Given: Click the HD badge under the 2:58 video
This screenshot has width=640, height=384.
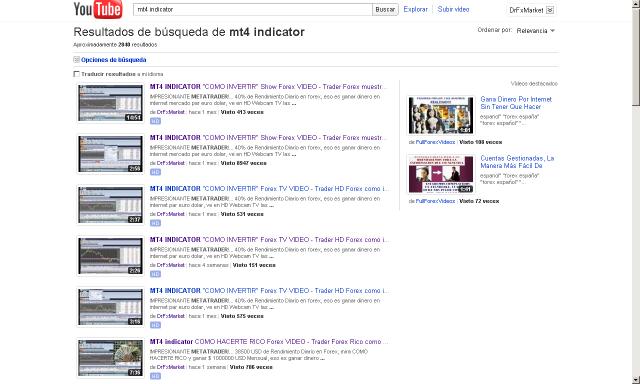Looking at the screenshot, I should click(155, 172).
